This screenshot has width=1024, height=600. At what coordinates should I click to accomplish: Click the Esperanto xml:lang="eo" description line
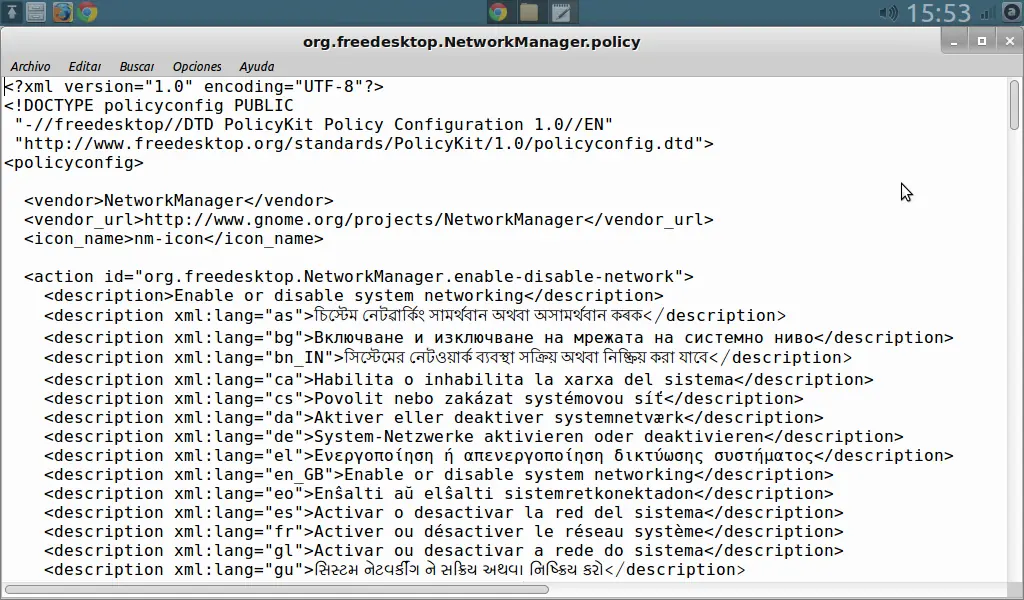coord(439,493)
